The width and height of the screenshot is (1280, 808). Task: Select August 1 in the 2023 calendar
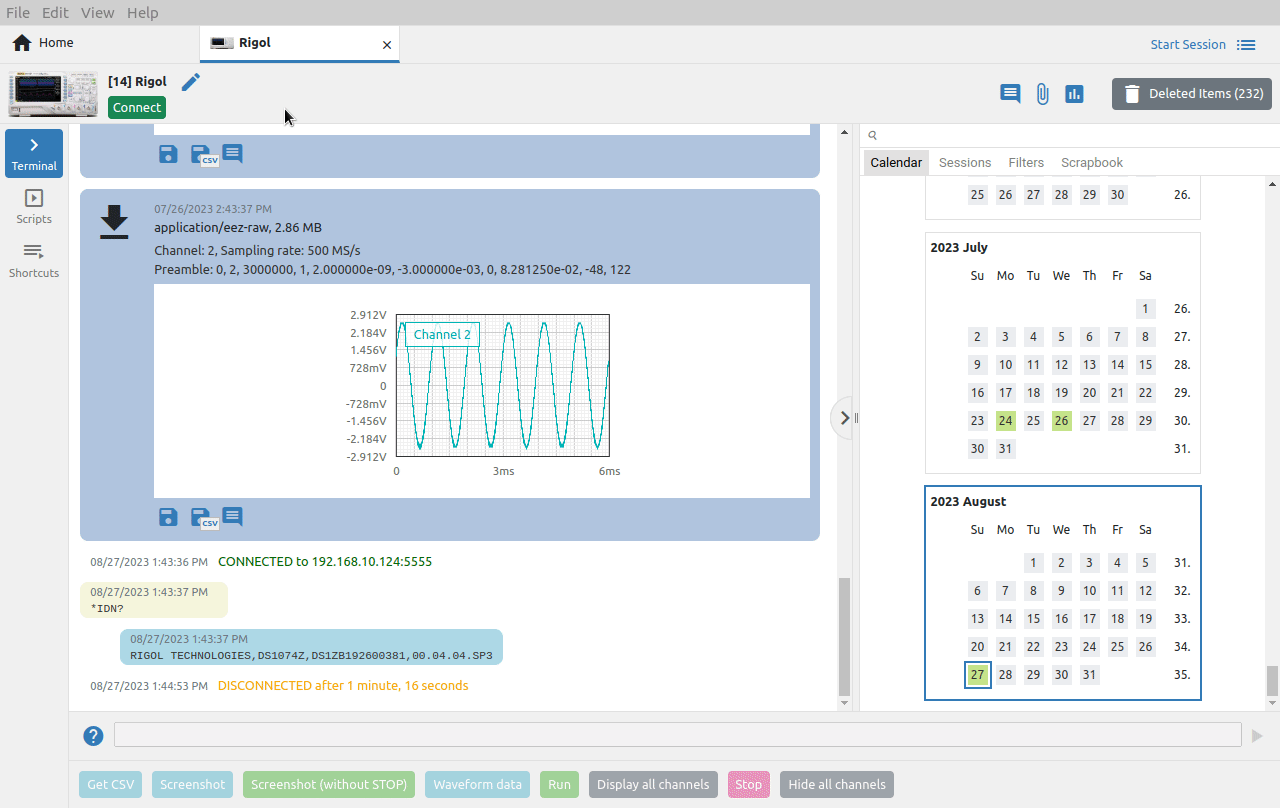pyautogui.click(x=1034, y=563)
